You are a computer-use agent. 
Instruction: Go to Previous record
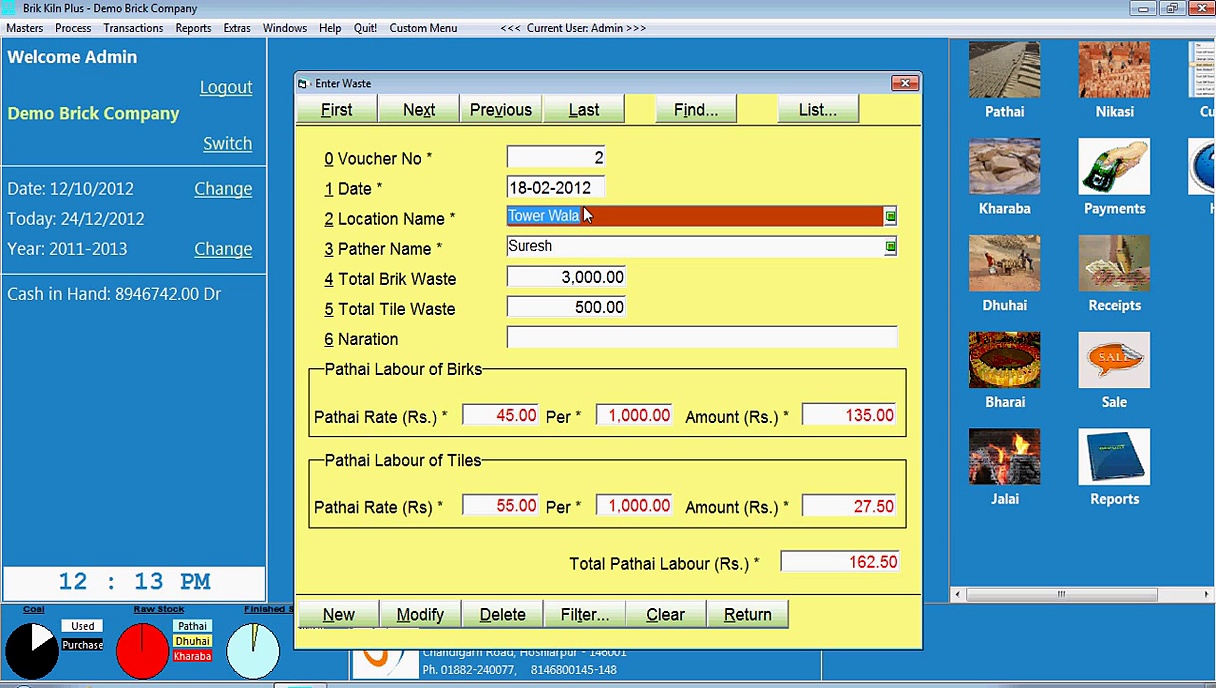pyautogui.click(x=501, y=109)
